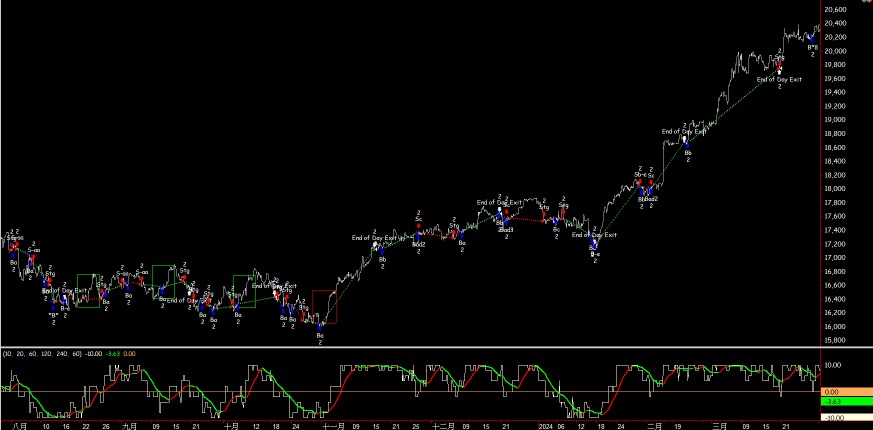
Task: Click the *B* buy marker in August
Action: tap(52, 316)
